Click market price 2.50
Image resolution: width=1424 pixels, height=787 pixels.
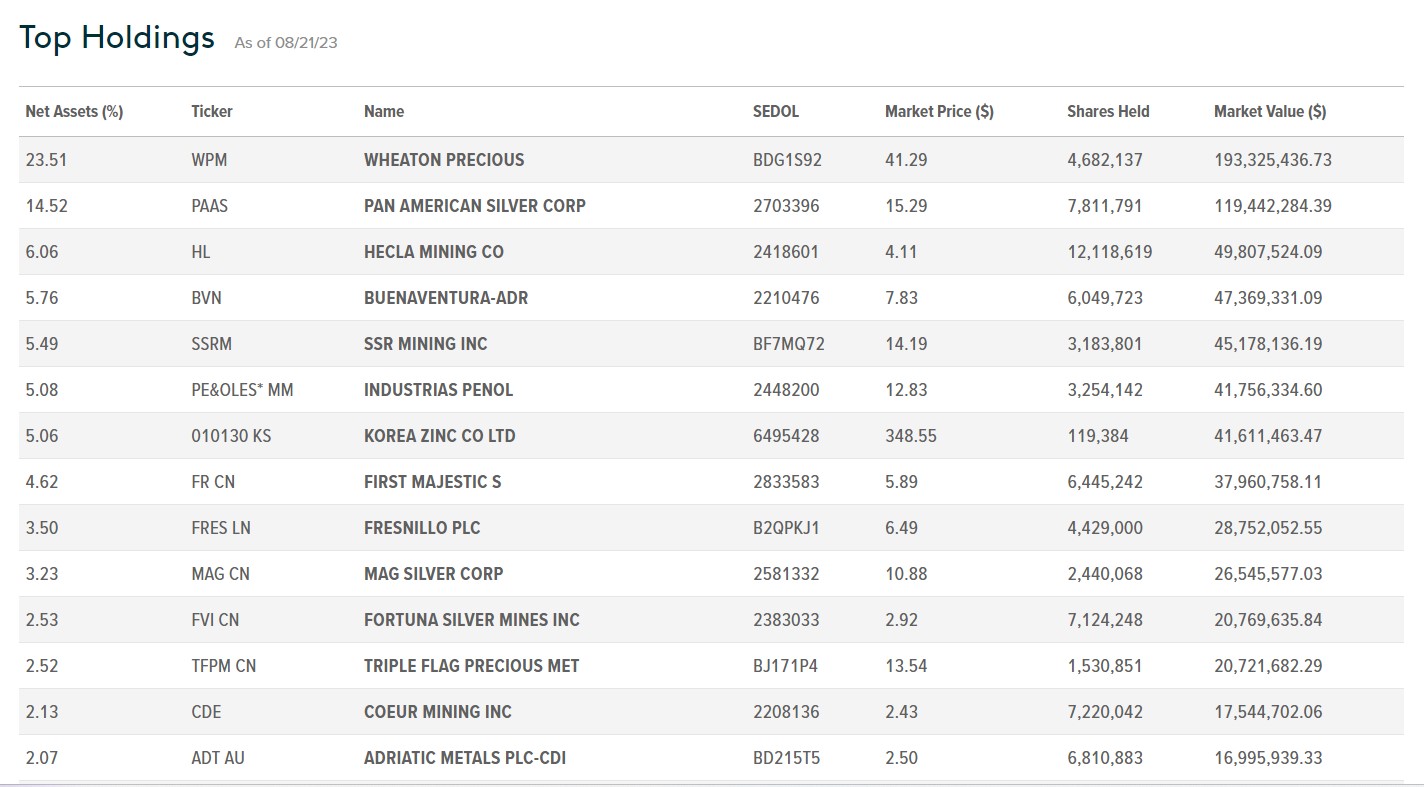pyautogui.click(x=901, y=758)
